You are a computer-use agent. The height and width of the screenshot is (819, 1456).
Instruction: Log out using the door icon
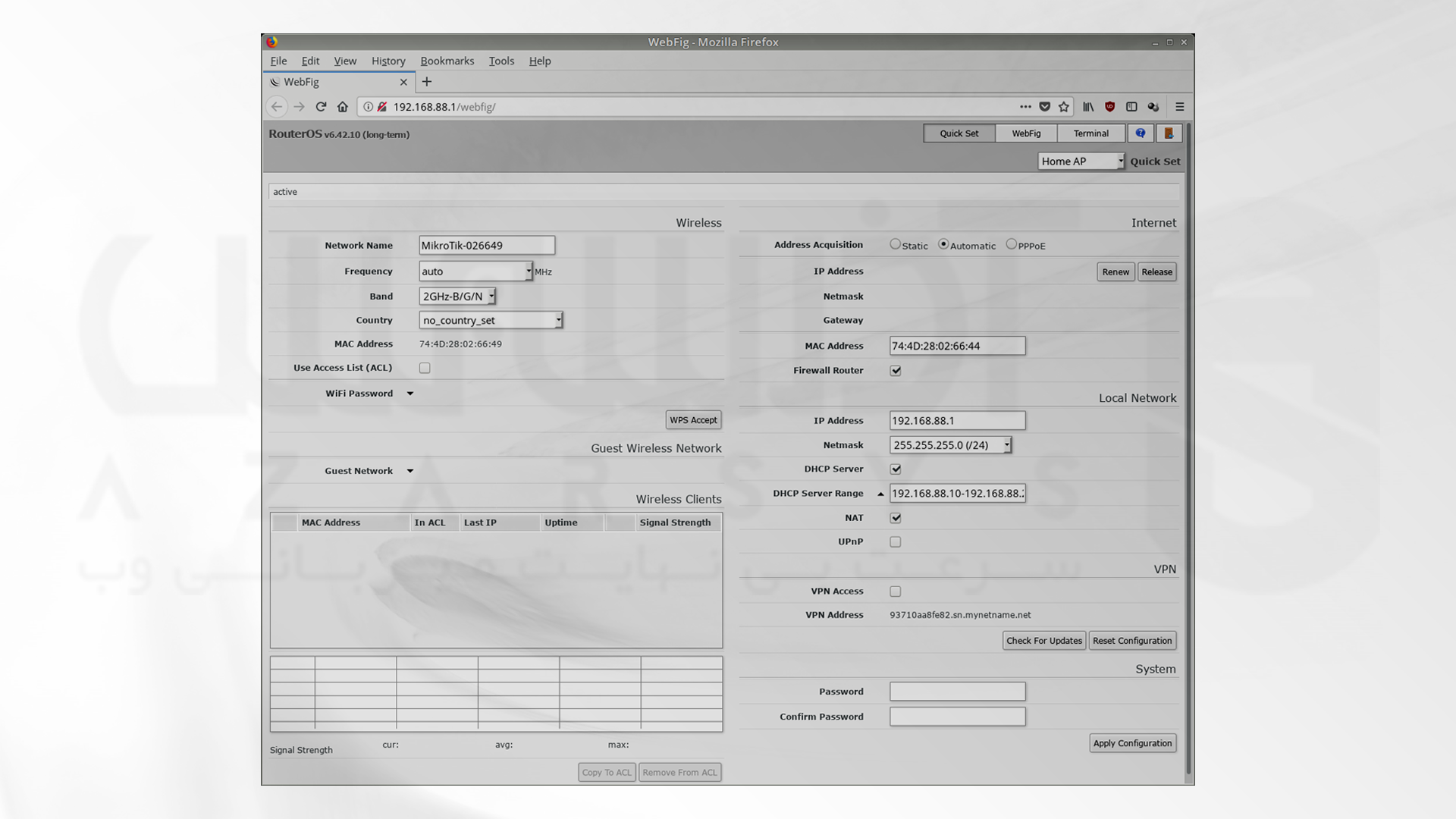[1169, 133]
